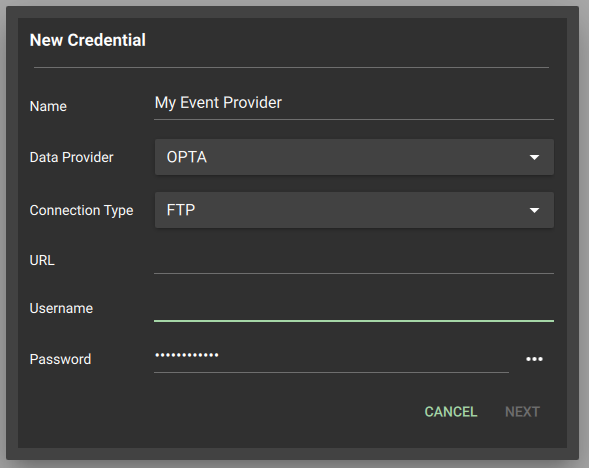Reveal password using the three-dots icon
Screen dimensions: 589x468
pyautogui.click(x=534, y=359)
